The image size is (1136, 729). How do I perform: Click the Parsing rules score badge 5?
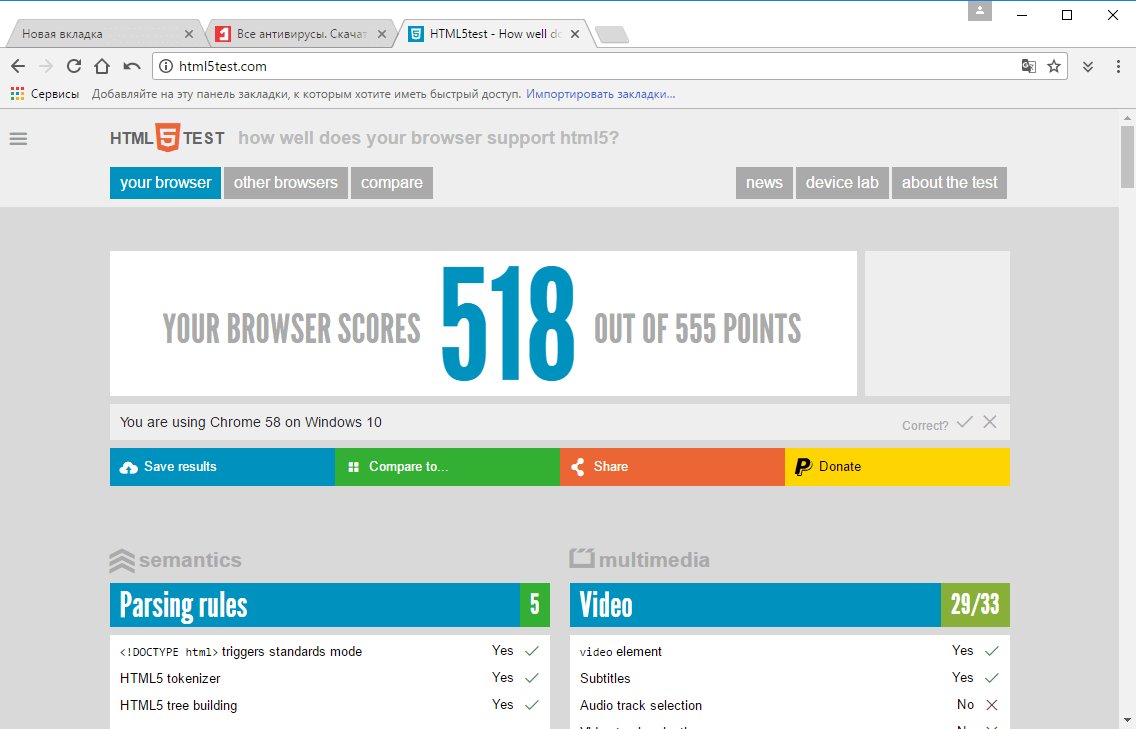pyautogui.click(x=535, y=605)
